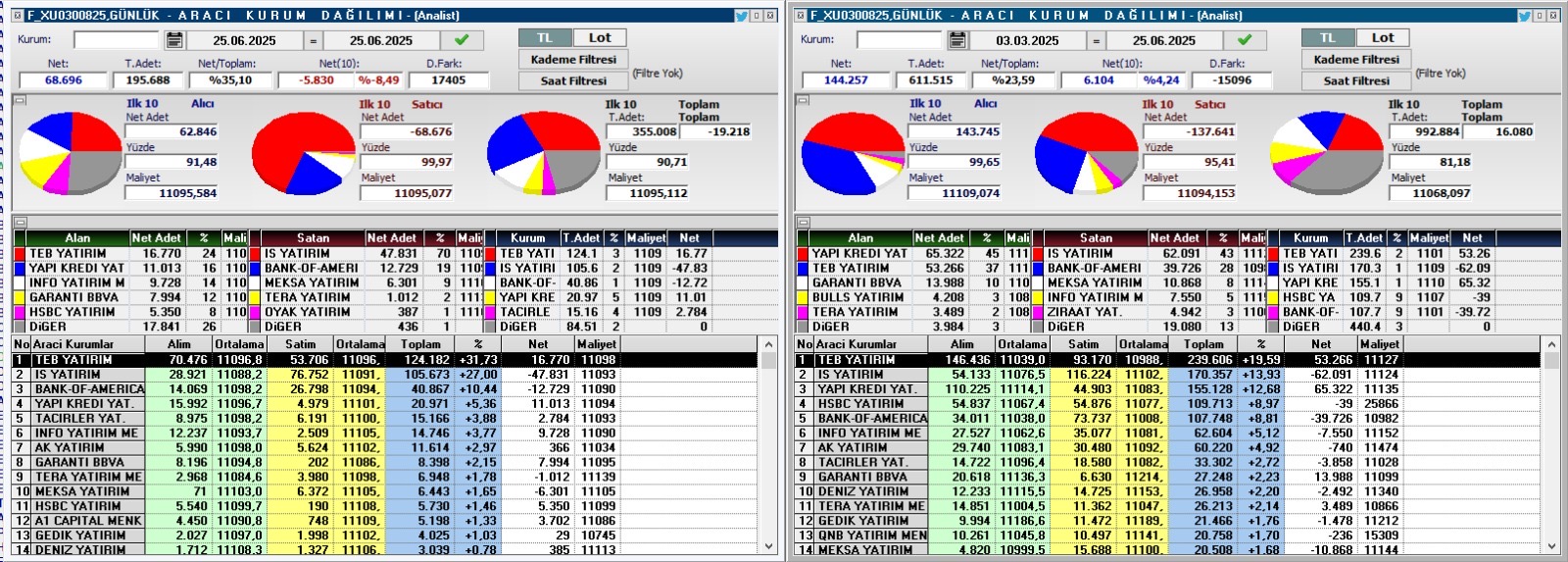1568x562 pixels.
Task: Click the Kurum input field in the 25.06.2025-start window
Action: tap(116, 40)
